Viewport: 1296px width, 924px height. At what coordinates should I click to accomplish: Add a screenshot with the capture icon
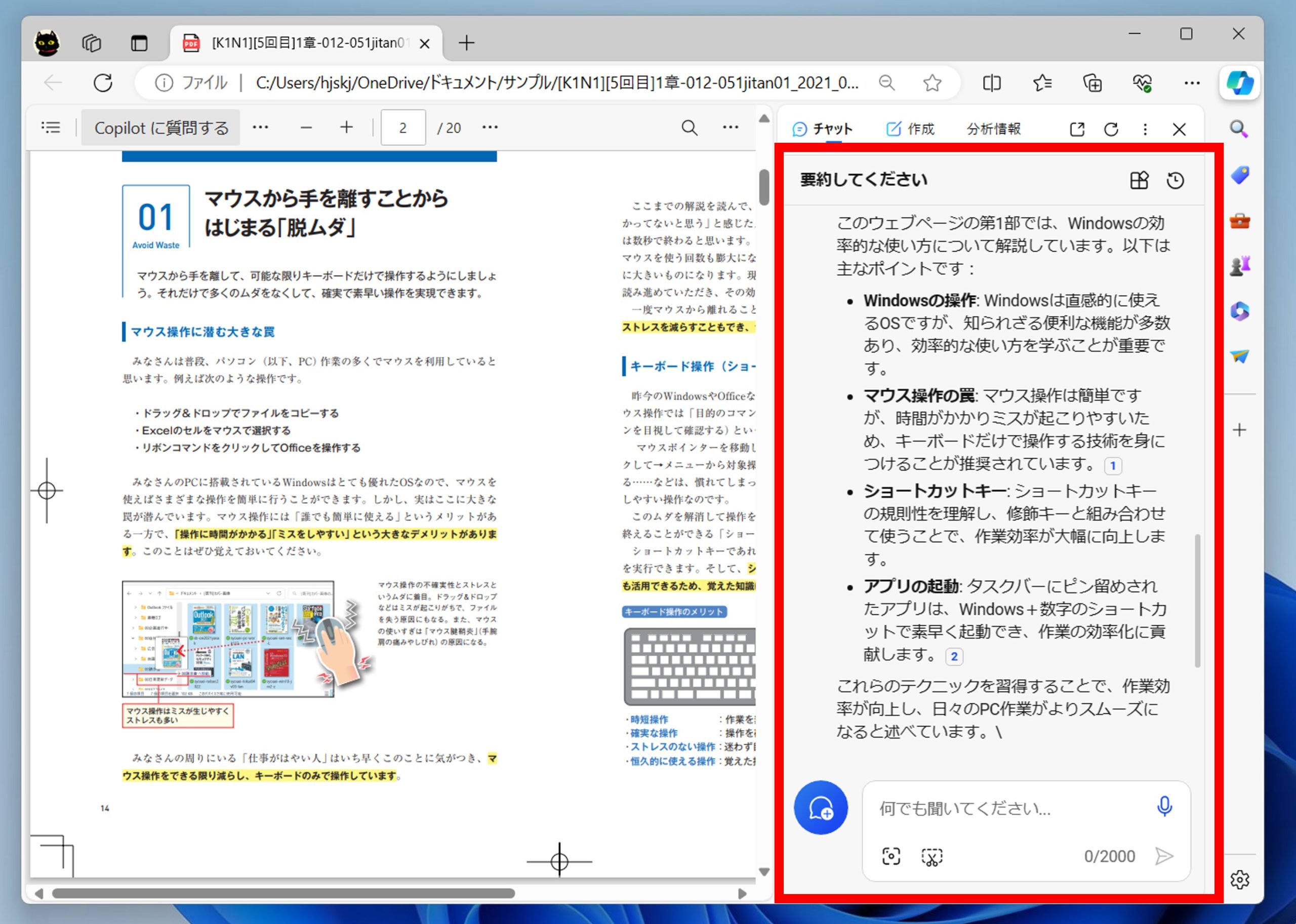click(891, 856)
